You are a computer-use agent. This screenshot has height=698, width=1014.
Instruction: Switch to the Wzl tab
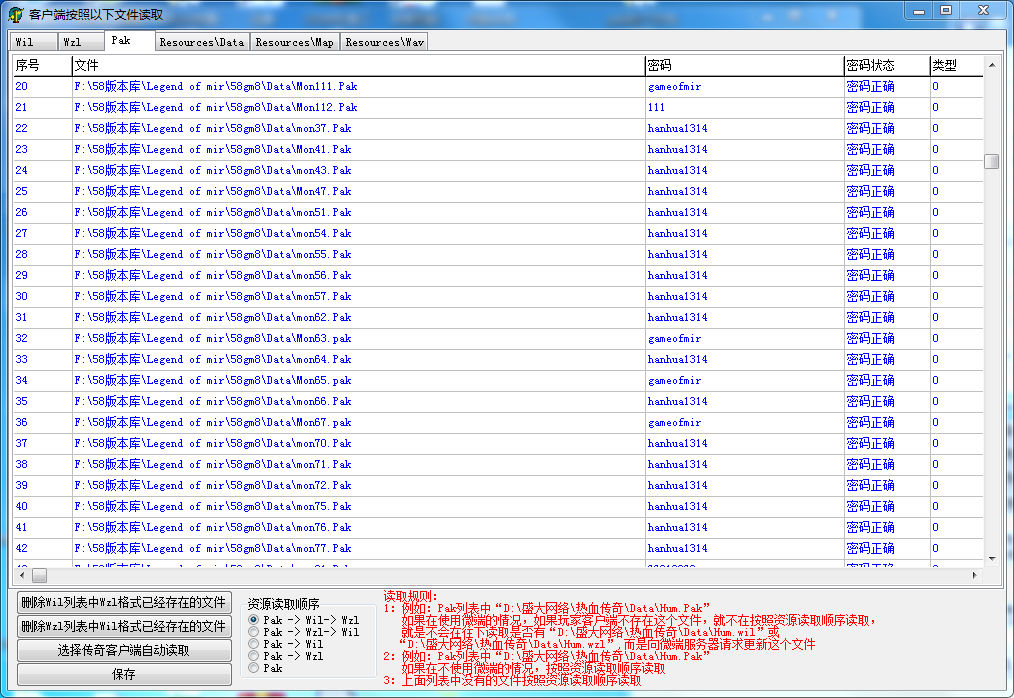80,42
